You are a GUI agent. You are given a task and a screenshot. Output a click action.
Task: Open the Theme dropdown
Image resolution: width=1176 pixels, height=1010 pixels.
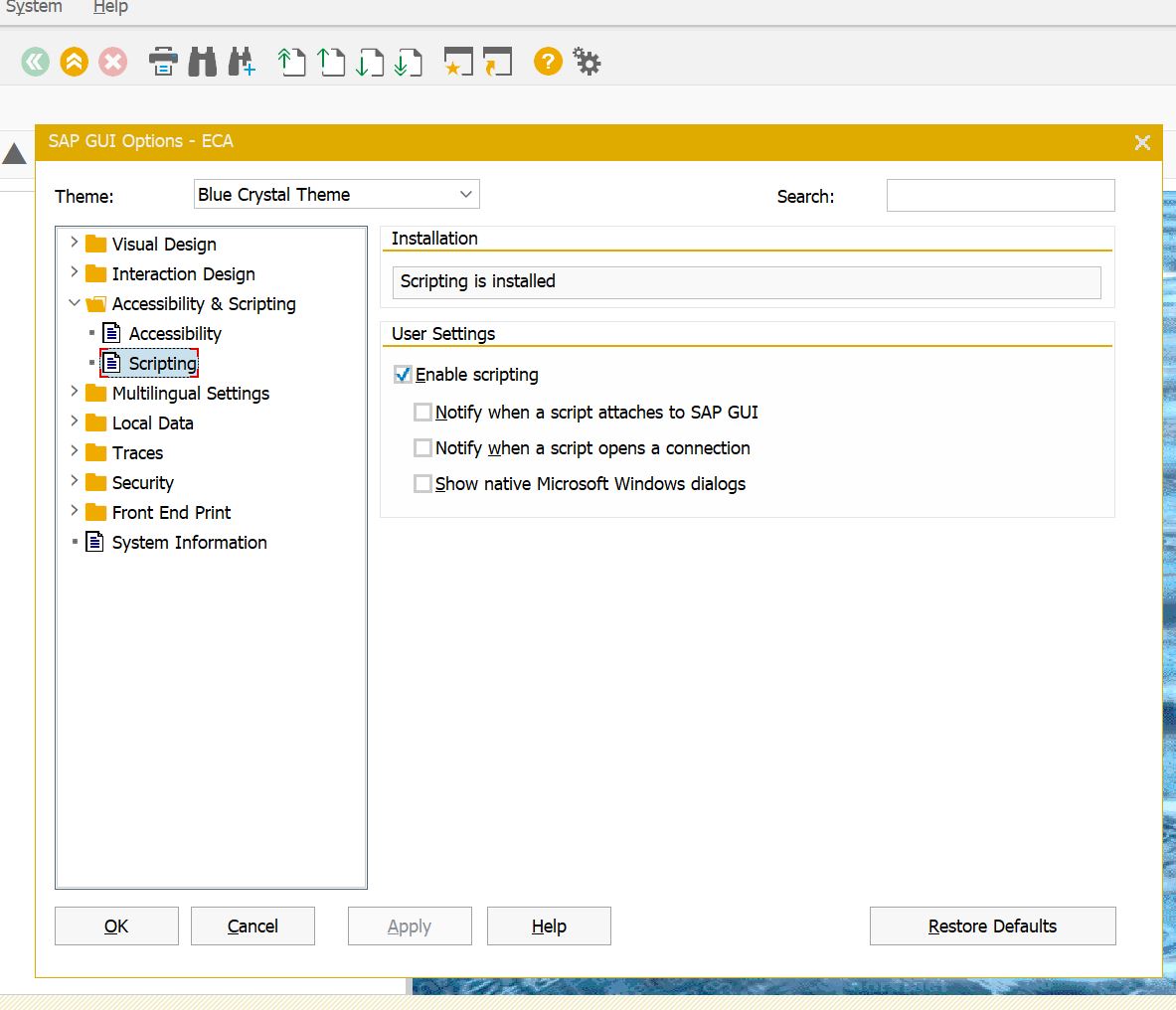click(x=465, y=194)
